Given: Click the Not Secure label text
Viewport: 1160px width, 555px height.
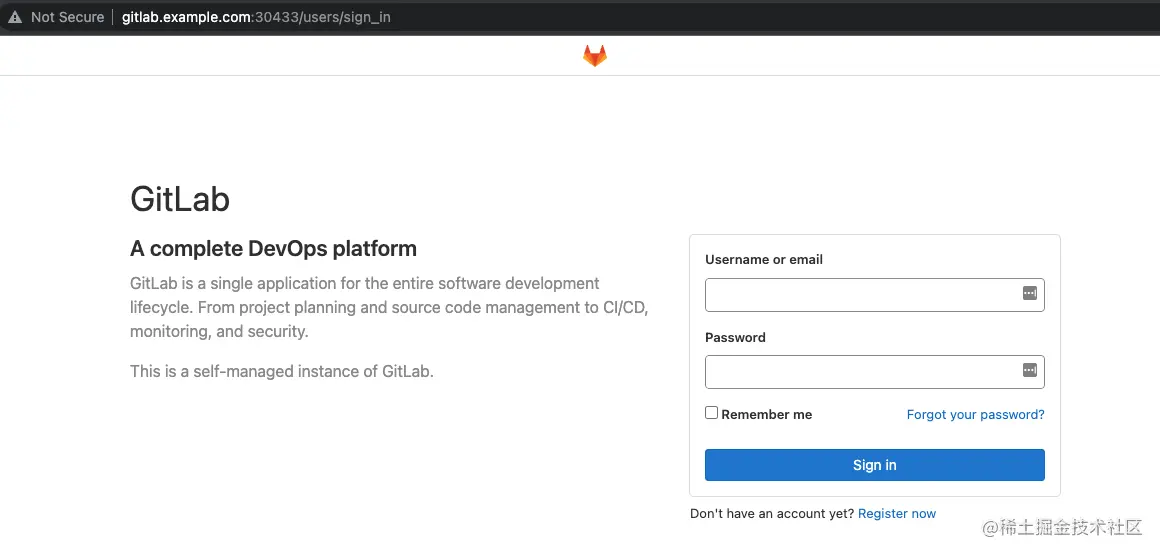Looking at the screenshot, I should click(x=67, y=17).
